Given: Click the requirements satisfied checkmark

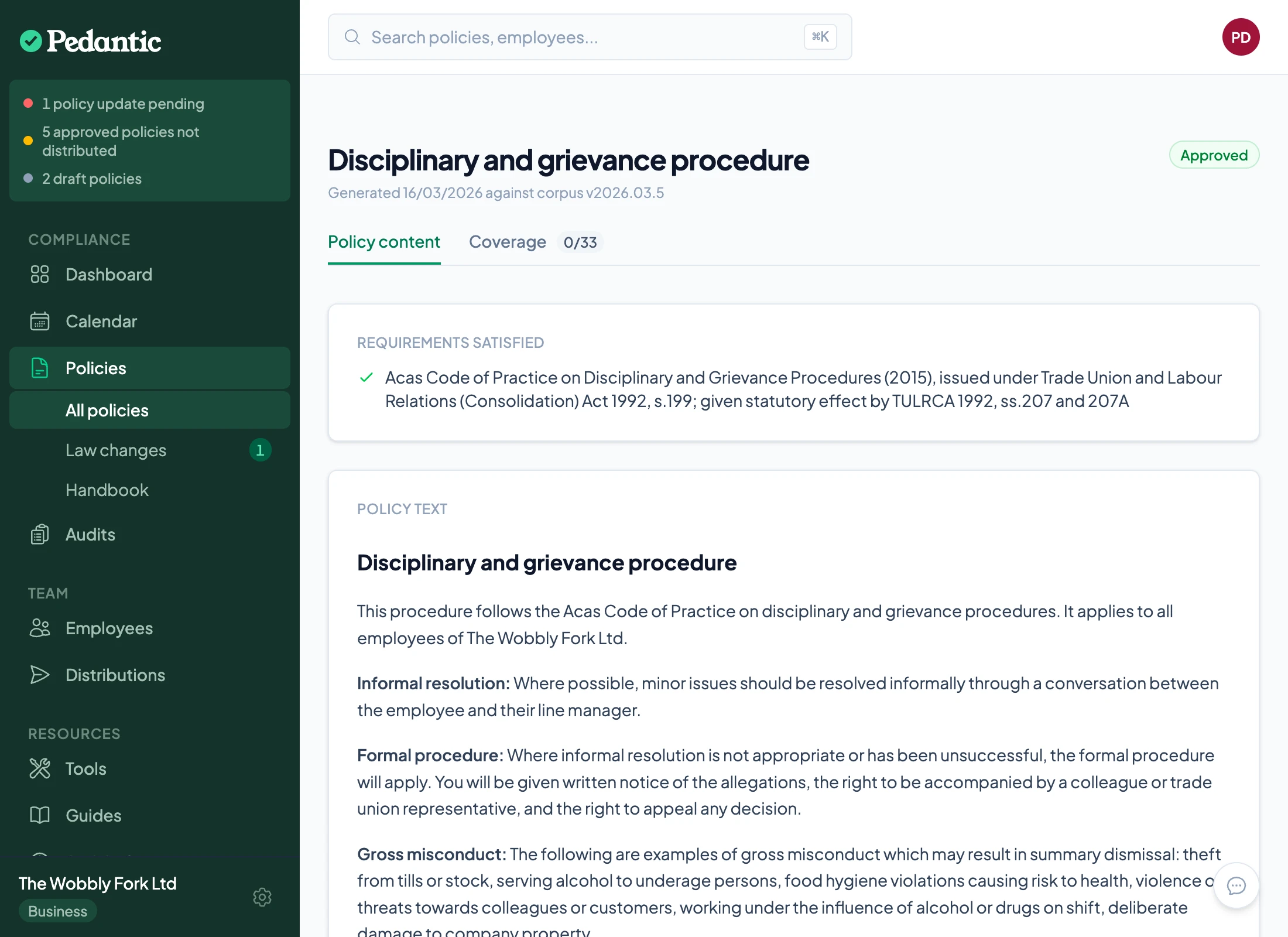Looking at the screenshot, I should pyautogui.click(x=366, y=378).
